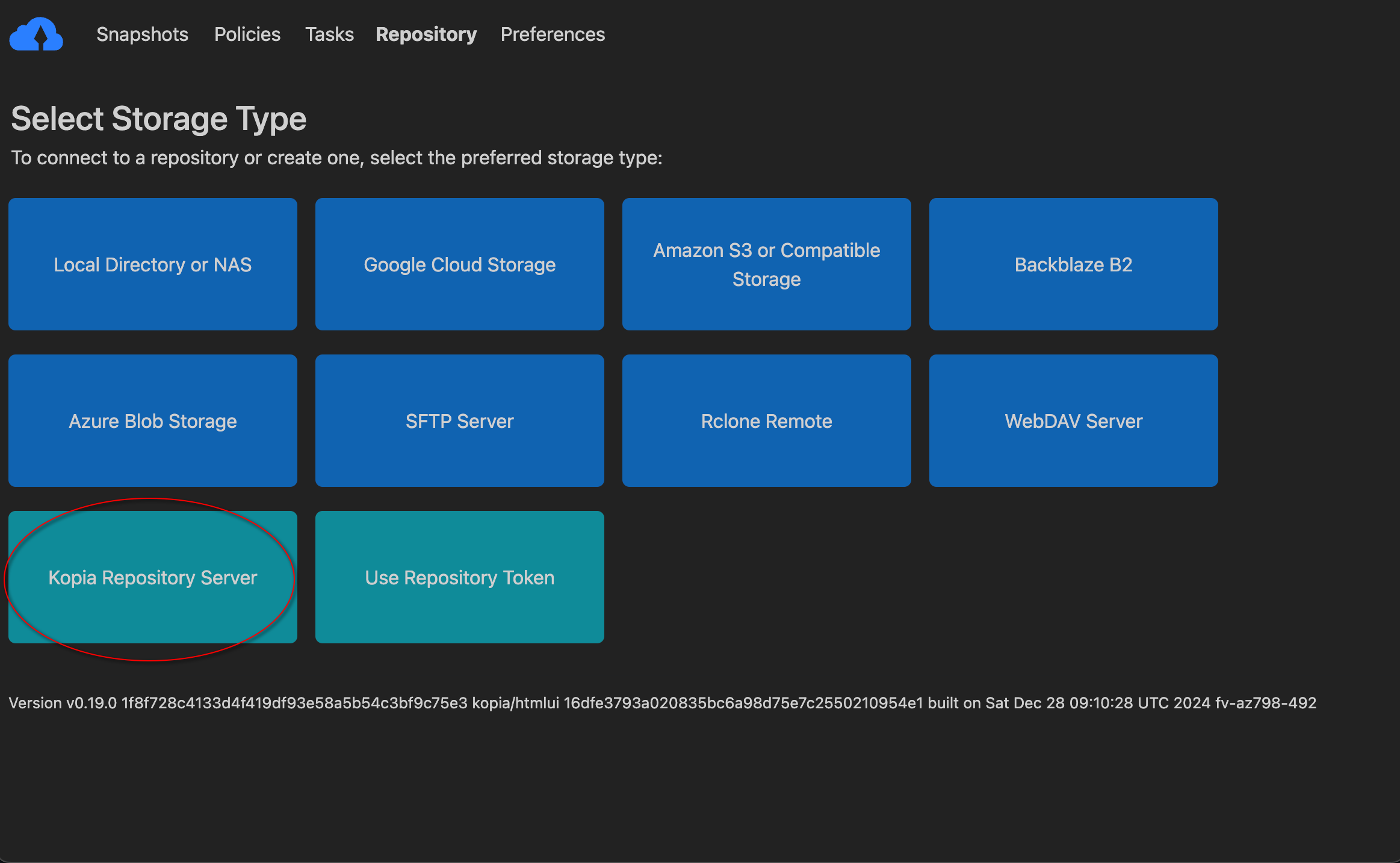Pick Amazon S3 or Compatible Storage
This screenshot has width=1400, height=863.
point(767,264)
